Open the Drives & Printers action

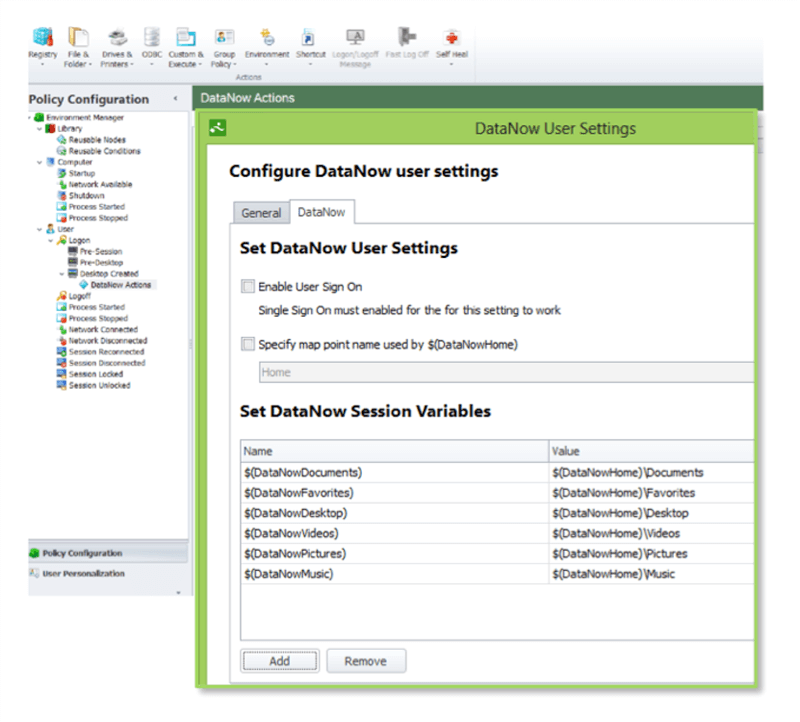point(117,47)
